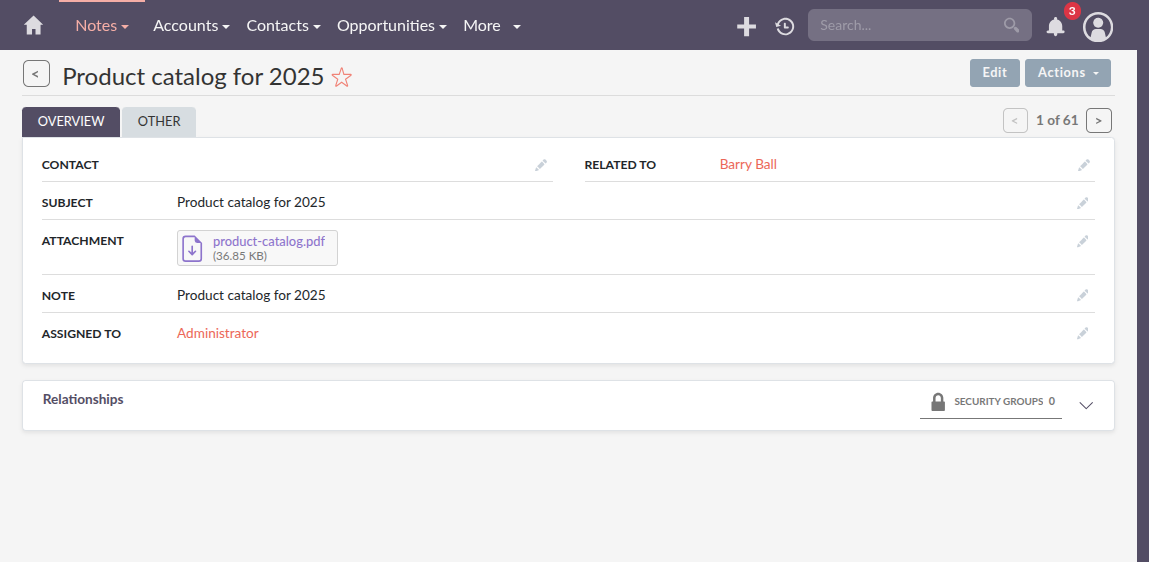The width and height of the screenshot is (1149, 562).
Task: Open notifications bell icon
Action: [x=1055, y=27]
